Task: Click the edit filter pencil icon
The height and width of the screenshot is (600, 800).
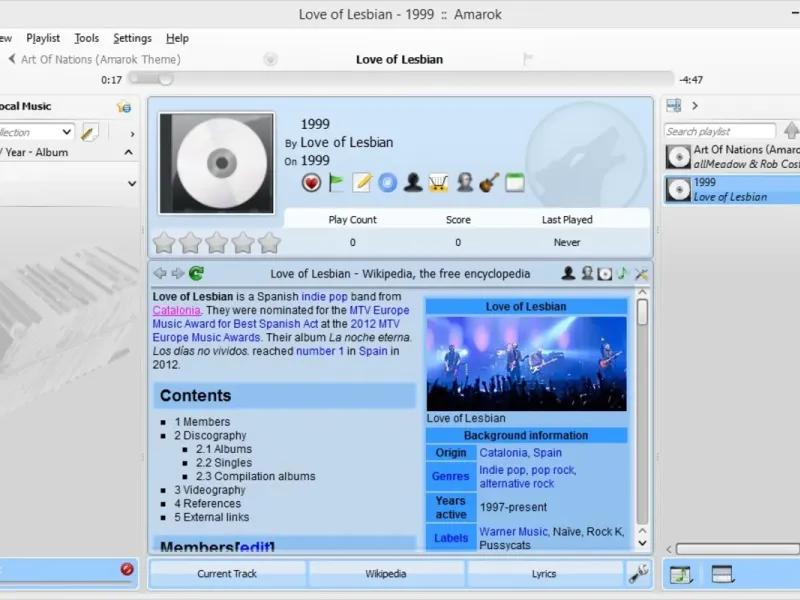Action: click(90, 133)
